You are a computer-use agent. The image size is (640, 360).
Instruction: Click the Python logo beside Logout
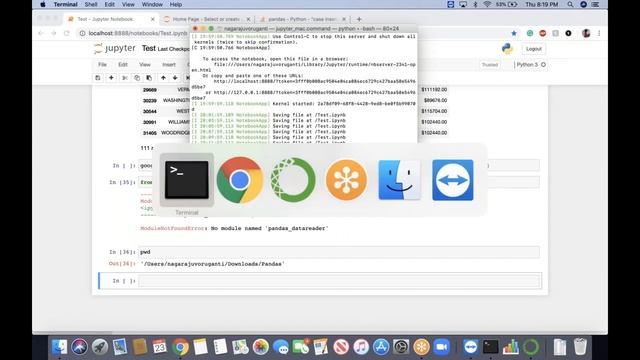[x=507, y=49]
